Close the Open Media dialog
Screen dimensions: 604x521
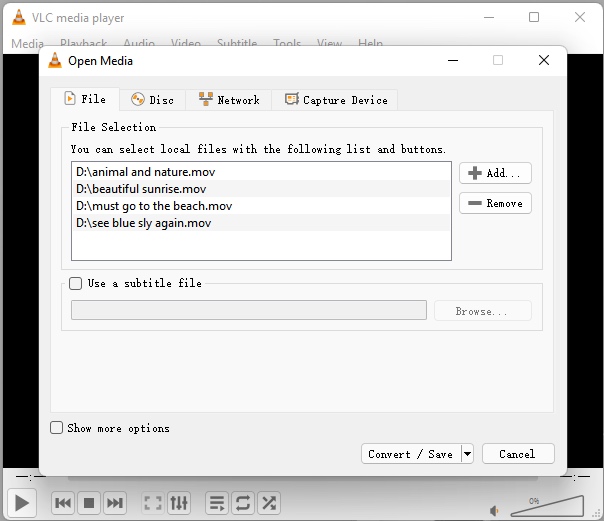544,60
